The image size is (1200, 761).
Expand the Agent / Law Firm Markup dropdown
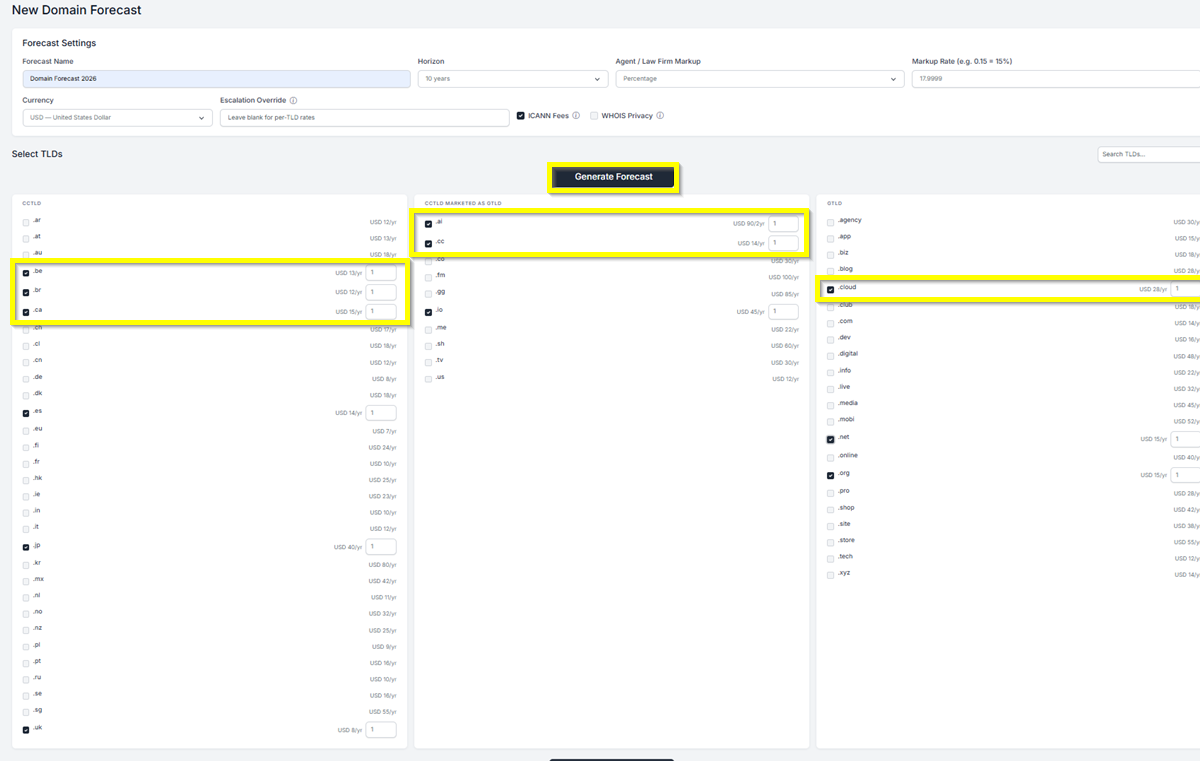pyautogui.click(x=759, y=79)
